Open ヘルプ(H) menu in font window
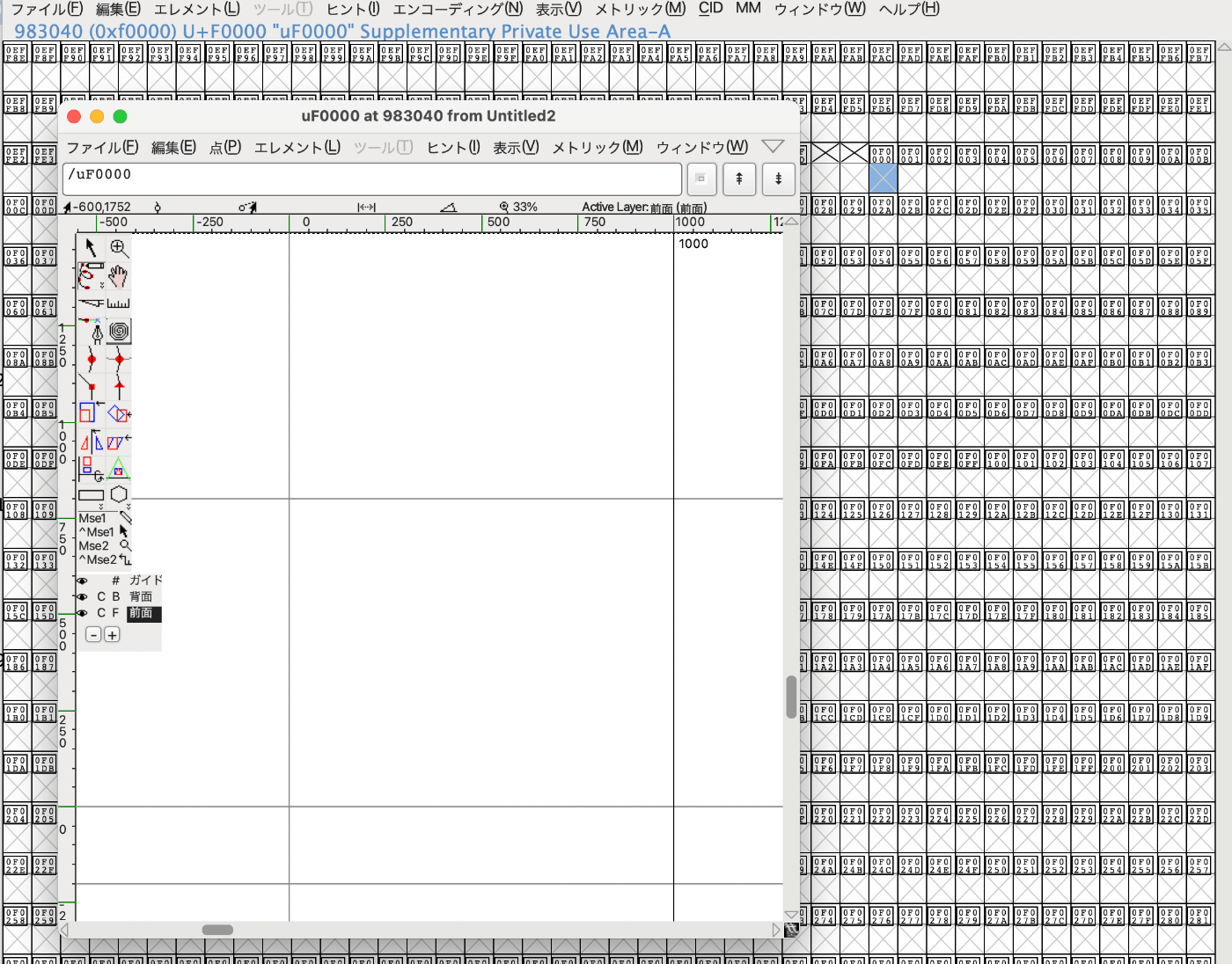Screen dimensions: 1232x964 point(909,9)
